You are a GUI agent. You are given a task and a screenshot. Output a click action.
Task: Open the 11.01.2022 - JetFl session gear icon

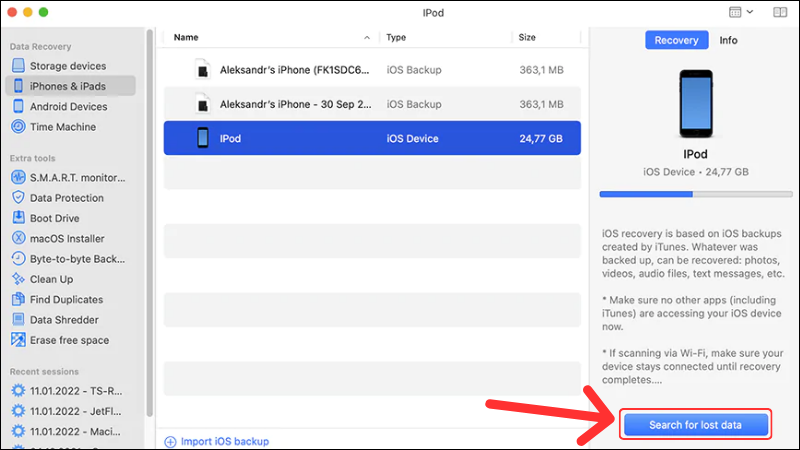(x=18, y=411)
